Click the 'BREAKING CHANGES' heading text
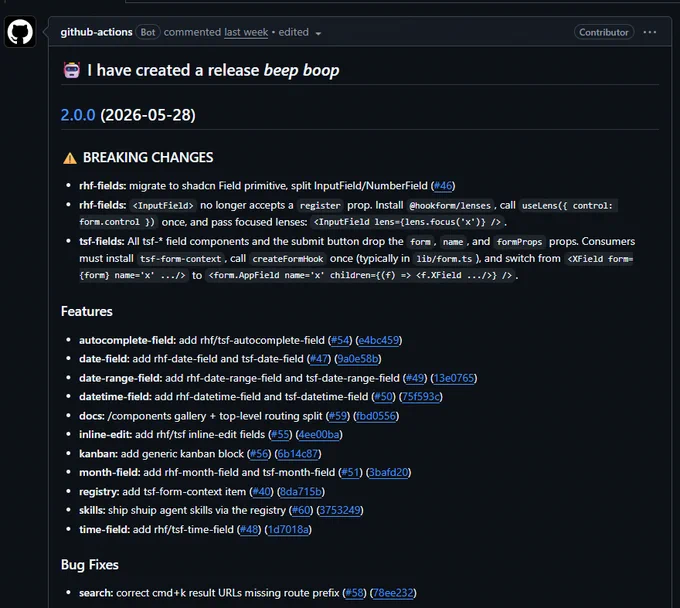 [x=148, y=157]
